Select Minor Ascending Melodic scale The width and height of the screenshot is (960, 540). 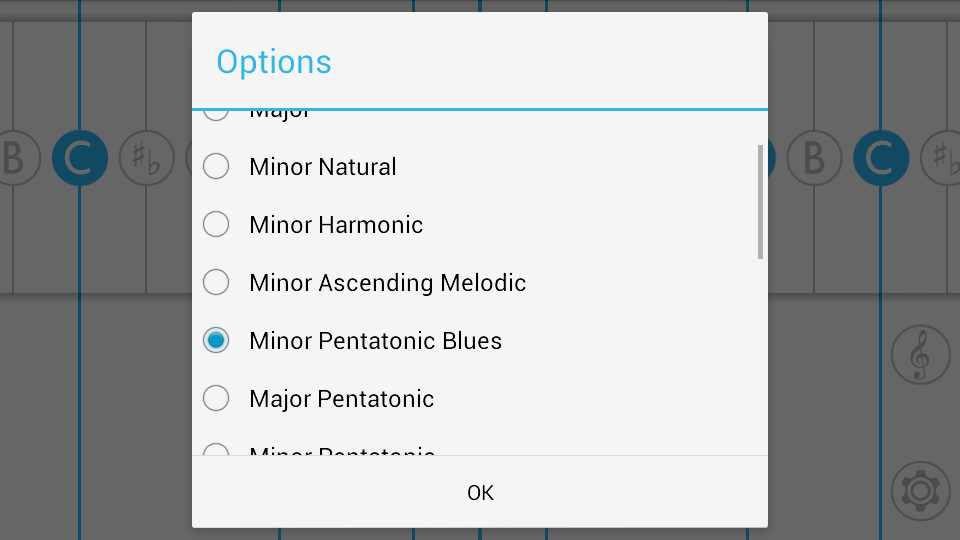pos(387,283)
